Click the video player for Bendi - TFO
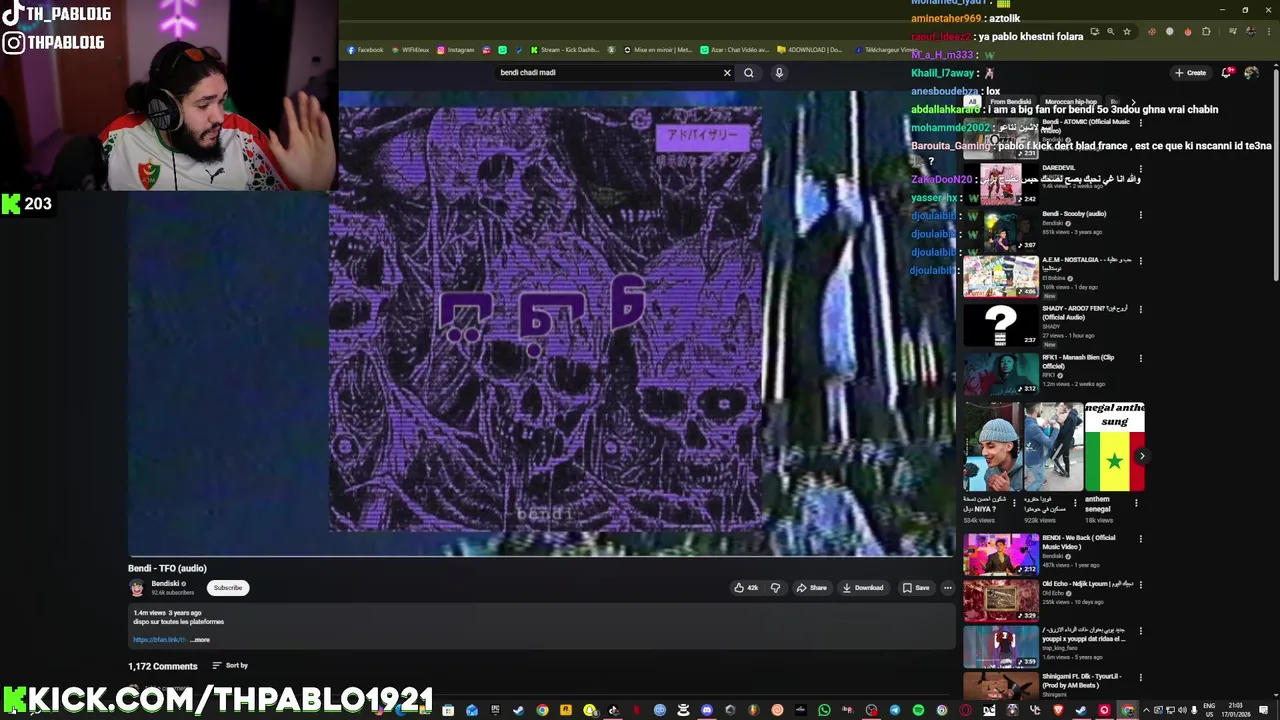Viewport: 1280px width, 720px height. (x=541, y=322)
